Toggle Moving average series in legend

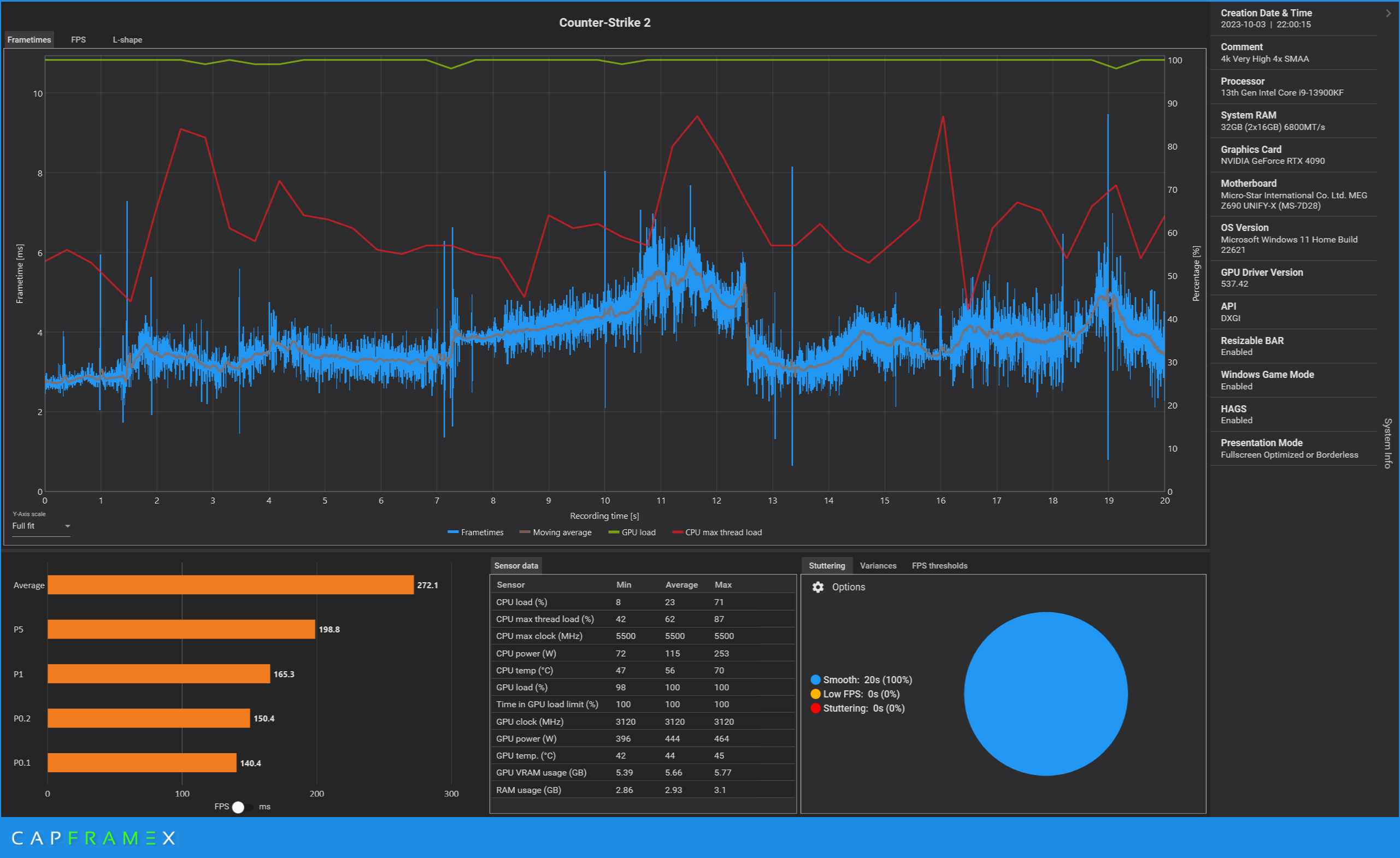[556, 532]
